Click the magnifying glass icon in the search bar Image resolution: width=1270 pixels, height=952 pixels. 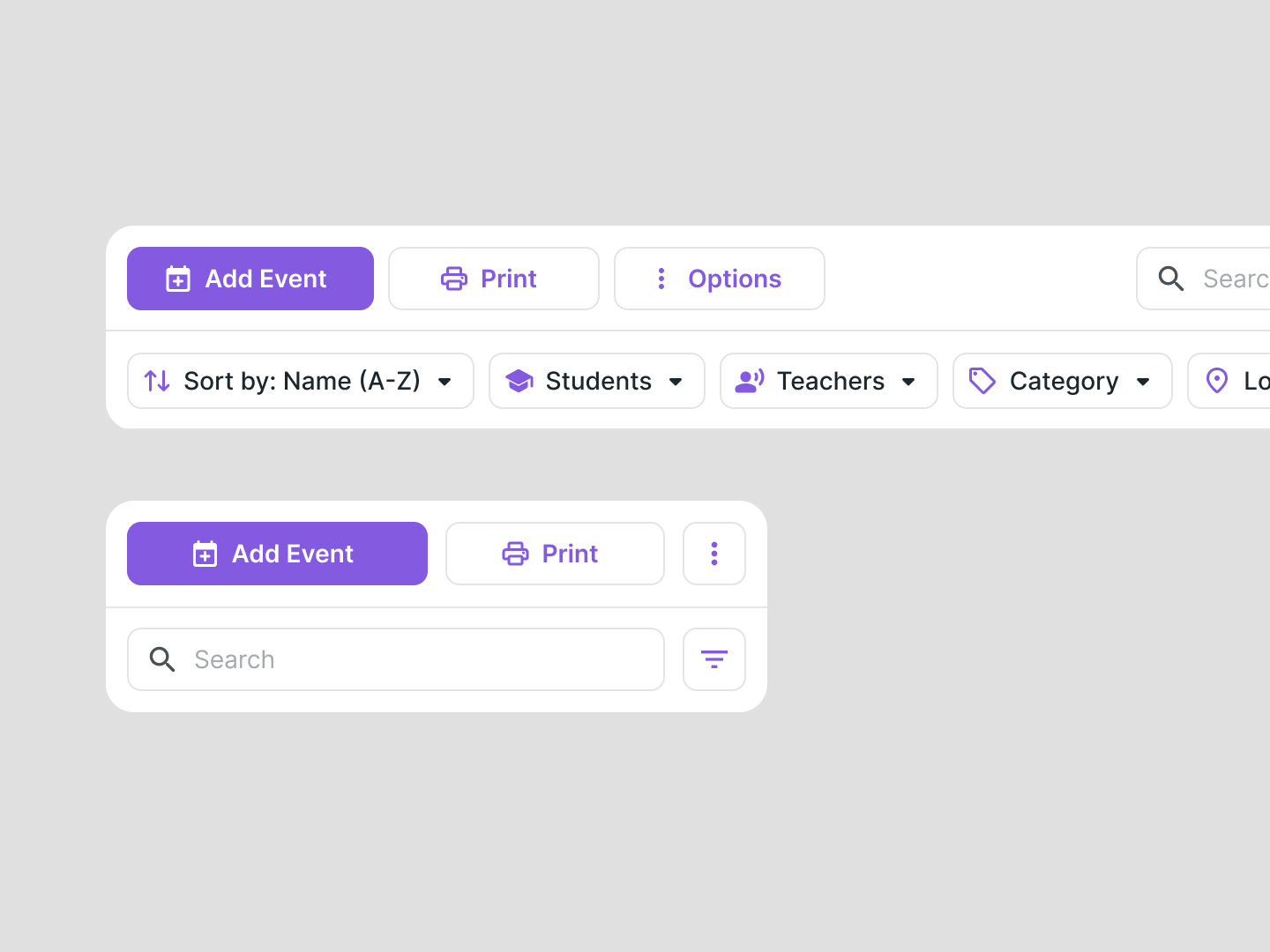tap(1171, 279)
